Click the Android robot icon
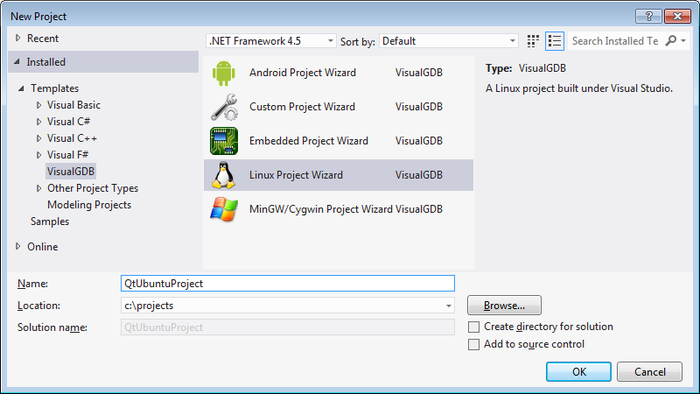The width and height of the screenshot is (700, 394). click(224, 73)
